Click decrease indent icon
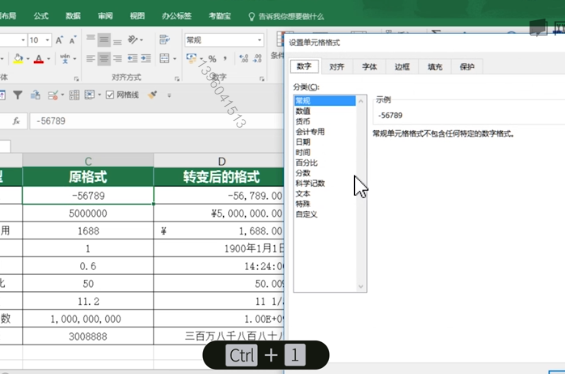Viewport: 565px width, 374px height. click(132, 58)
